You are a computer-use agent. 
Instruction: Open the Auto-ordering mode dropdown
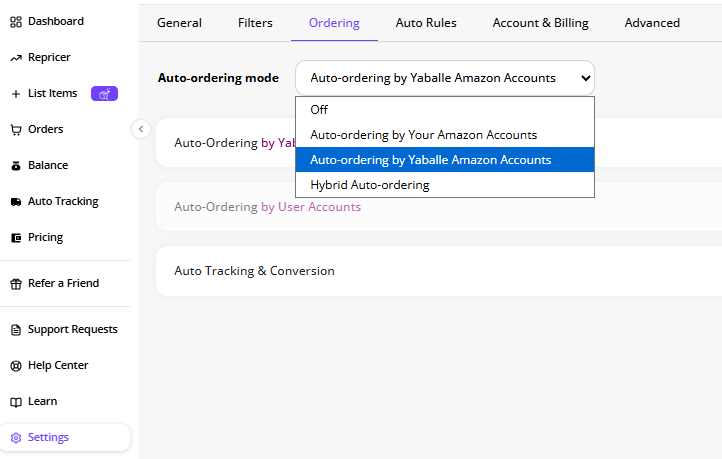[445, 78]
